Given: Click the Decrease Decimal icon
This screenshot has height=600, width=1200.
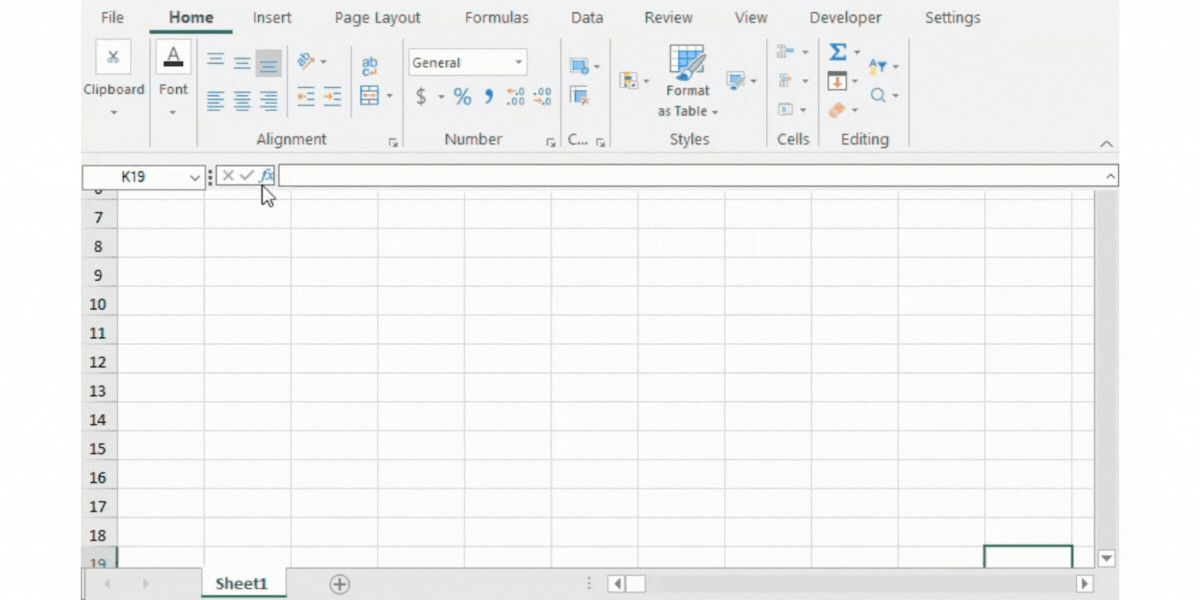Looking at the screenshot, I should coord(542,97).
